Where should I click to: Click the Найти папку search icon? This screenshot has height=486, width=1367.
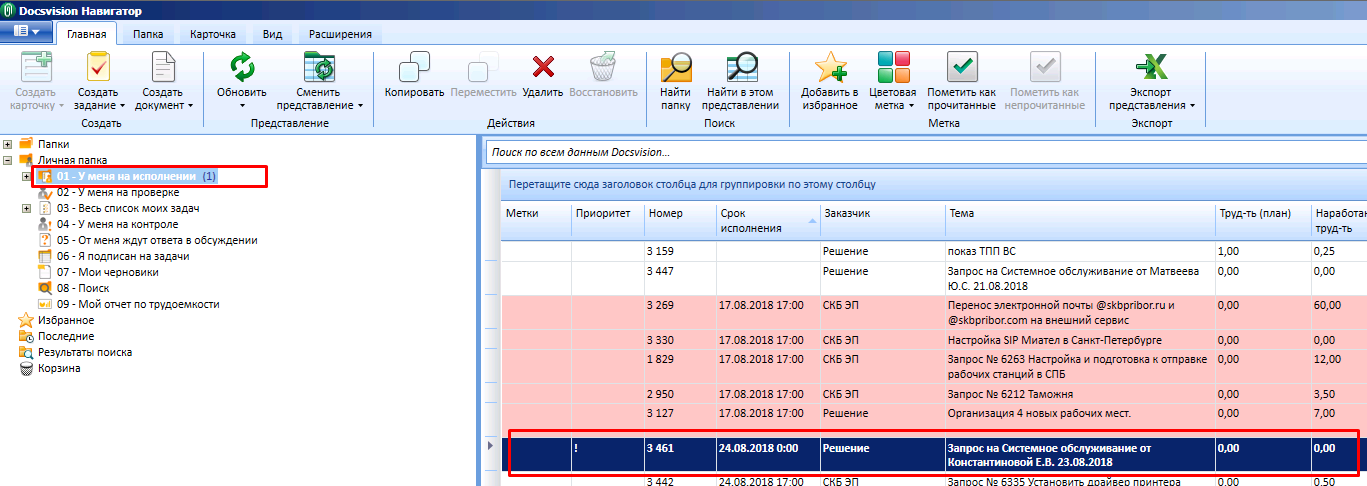click(x=675, y=68)
